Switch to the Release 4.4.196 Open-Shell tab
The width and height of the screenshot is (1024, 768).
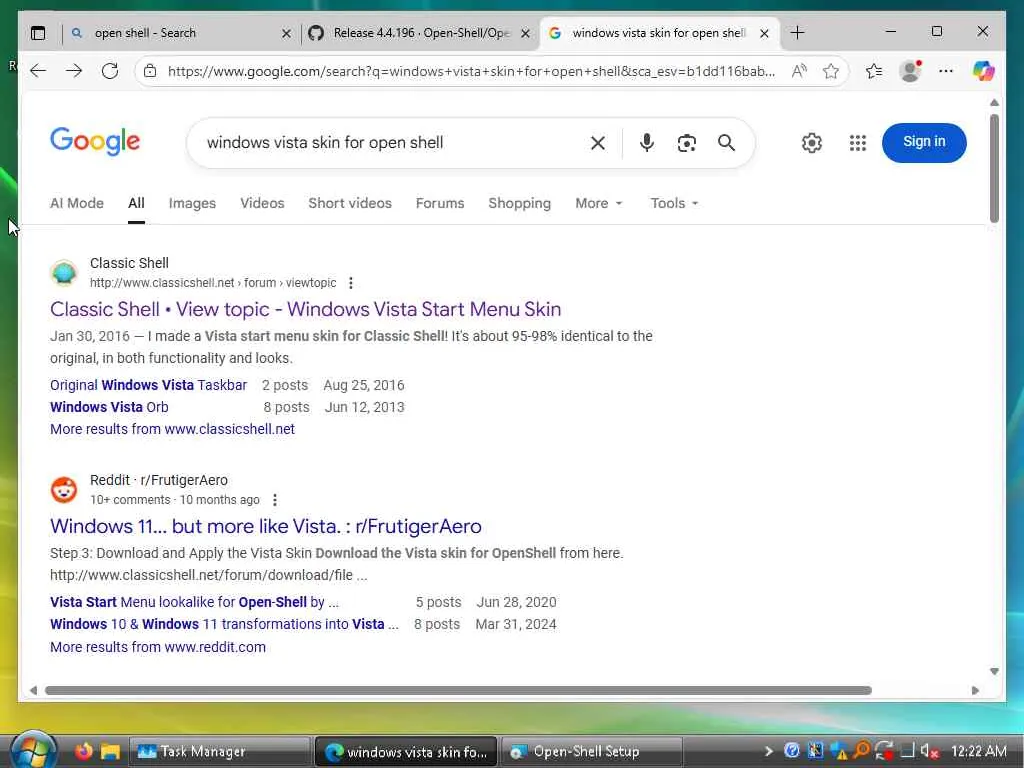point(419,33)
